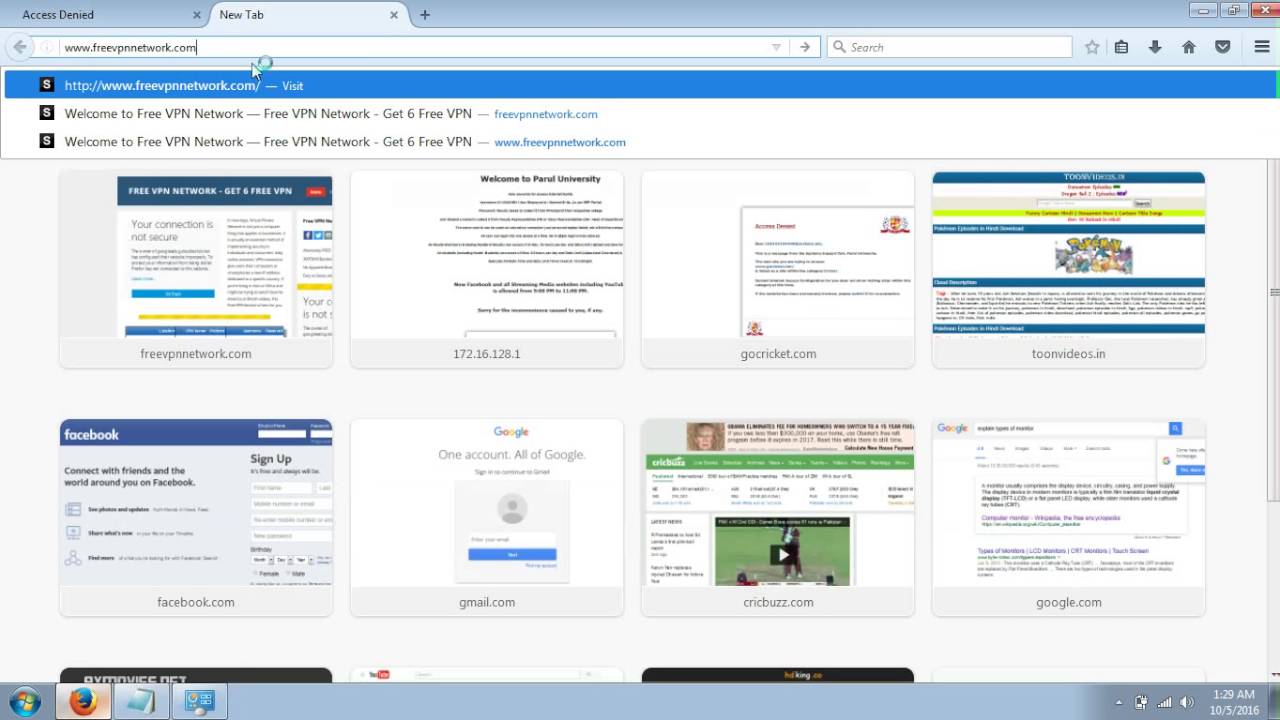
Task: Click the Windows Start button
Action: [25, 701]
